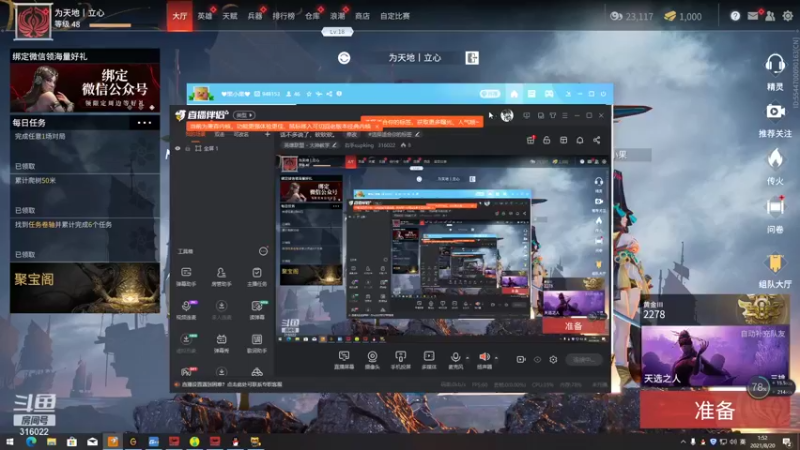The image size is (800, 450).
Task: Open the notification bell in companion toolbar
Action: pos(580,140)
